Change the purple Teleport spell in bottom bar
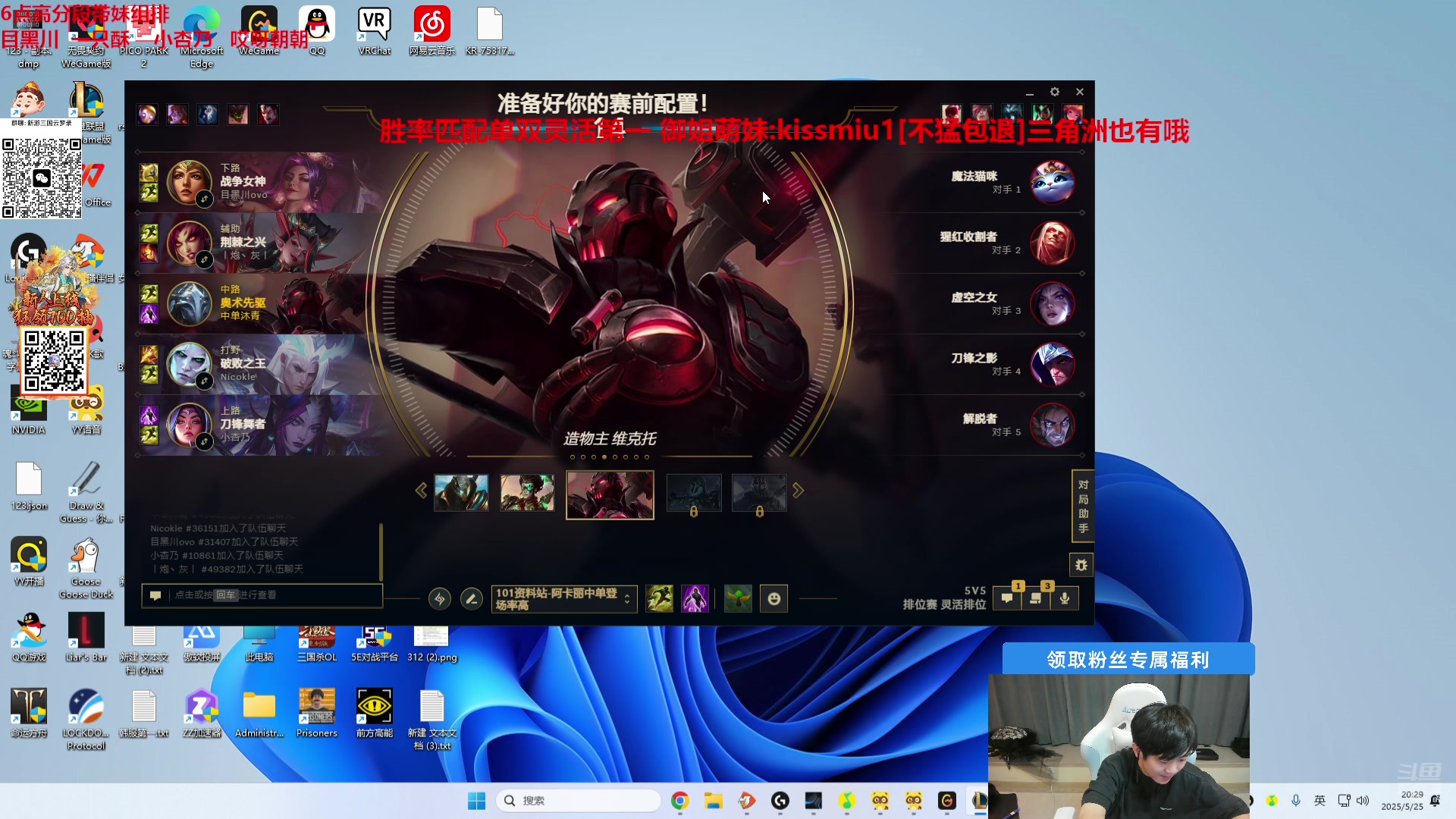 [695, 599]
